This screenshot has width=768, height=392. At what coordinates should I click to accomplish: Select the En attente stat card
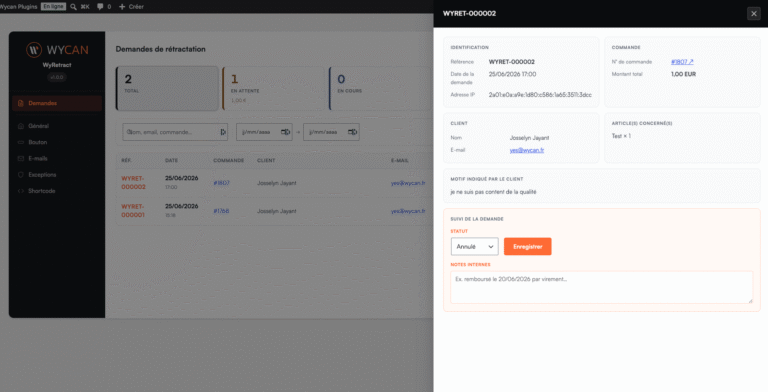[x=273, y=89]
